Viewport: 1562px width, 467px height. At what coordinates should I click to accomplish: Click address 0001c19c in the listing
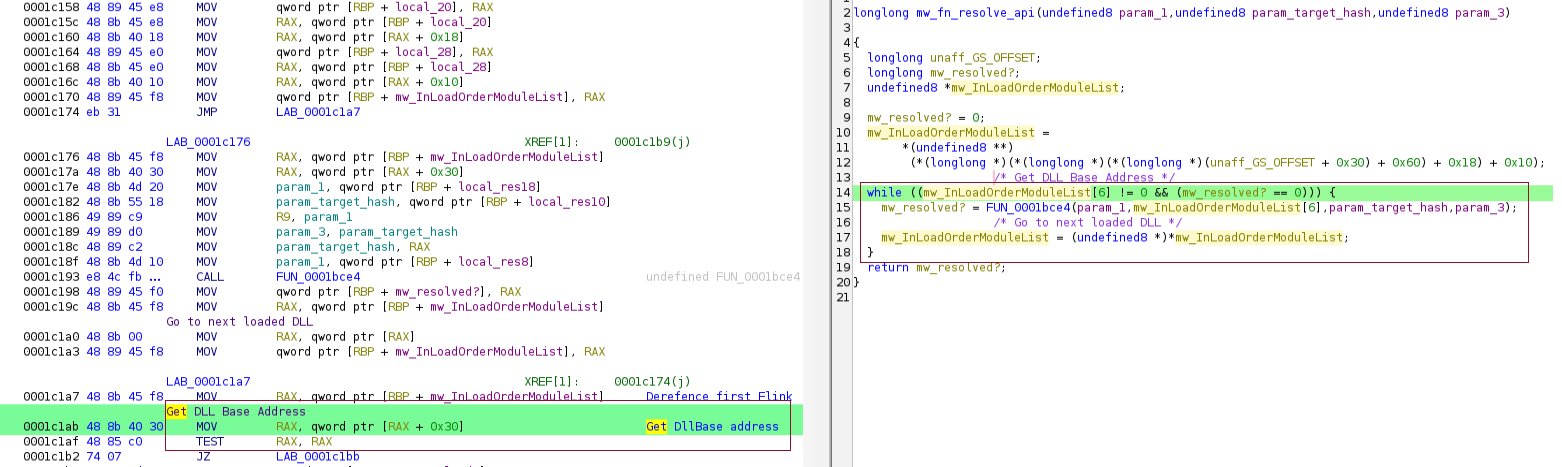(50, 305)
